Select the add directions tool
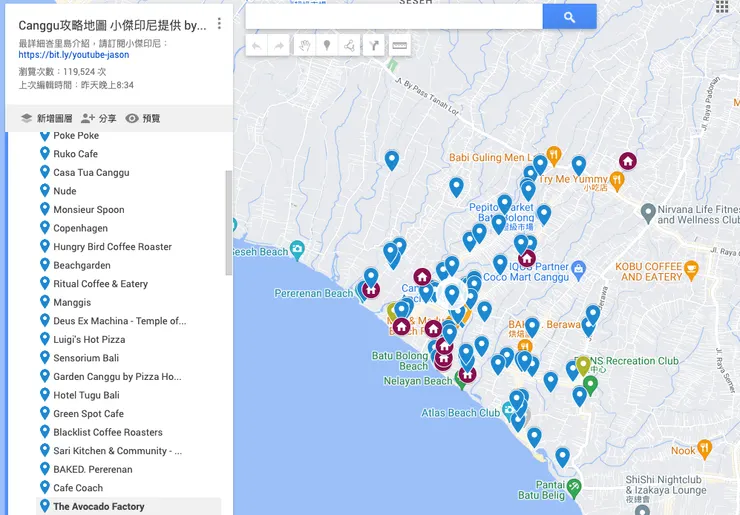Image resolution: width=740 pixels, height=515 pixels. pyautogui.click(x=374, y=46)
